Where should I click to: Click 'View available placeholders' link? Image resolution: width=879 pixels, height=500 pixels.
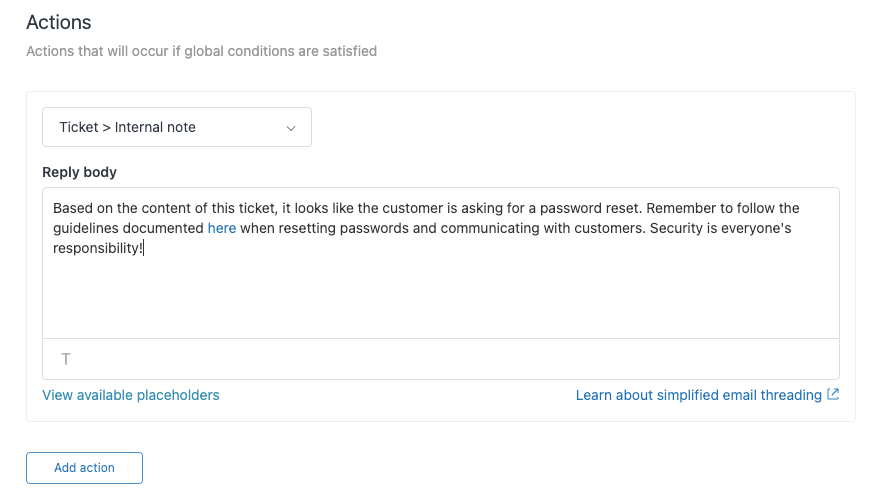(131, 395)
